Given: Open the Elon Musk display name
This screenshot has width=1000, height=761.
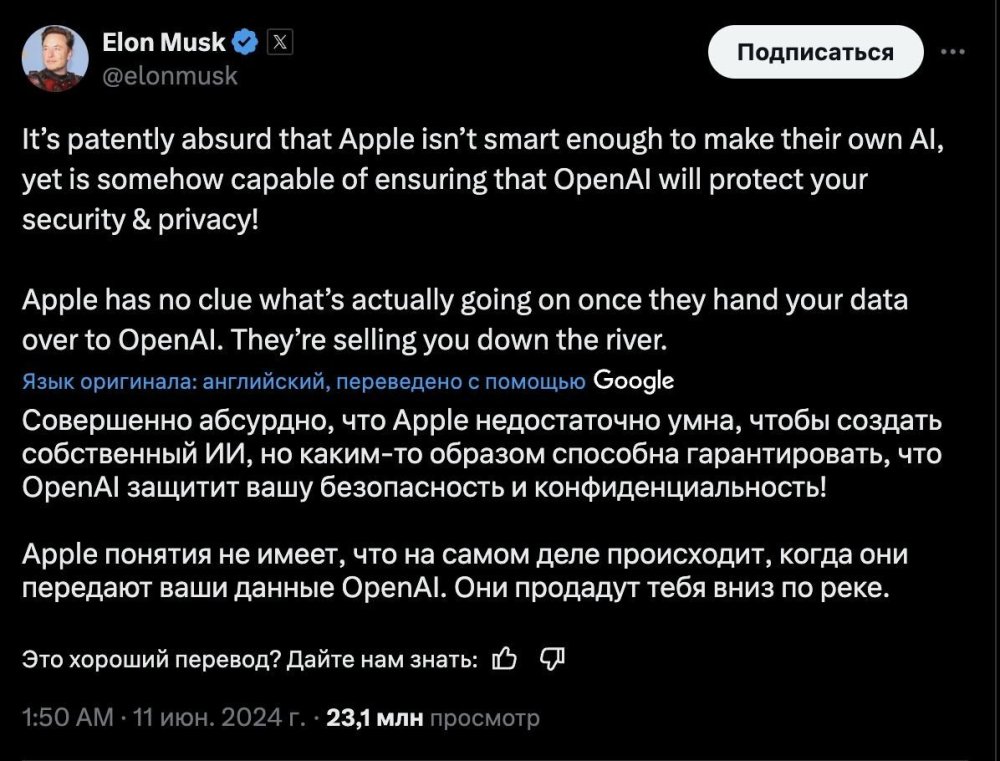Looking at the screenshot, I should click(164, 42).
